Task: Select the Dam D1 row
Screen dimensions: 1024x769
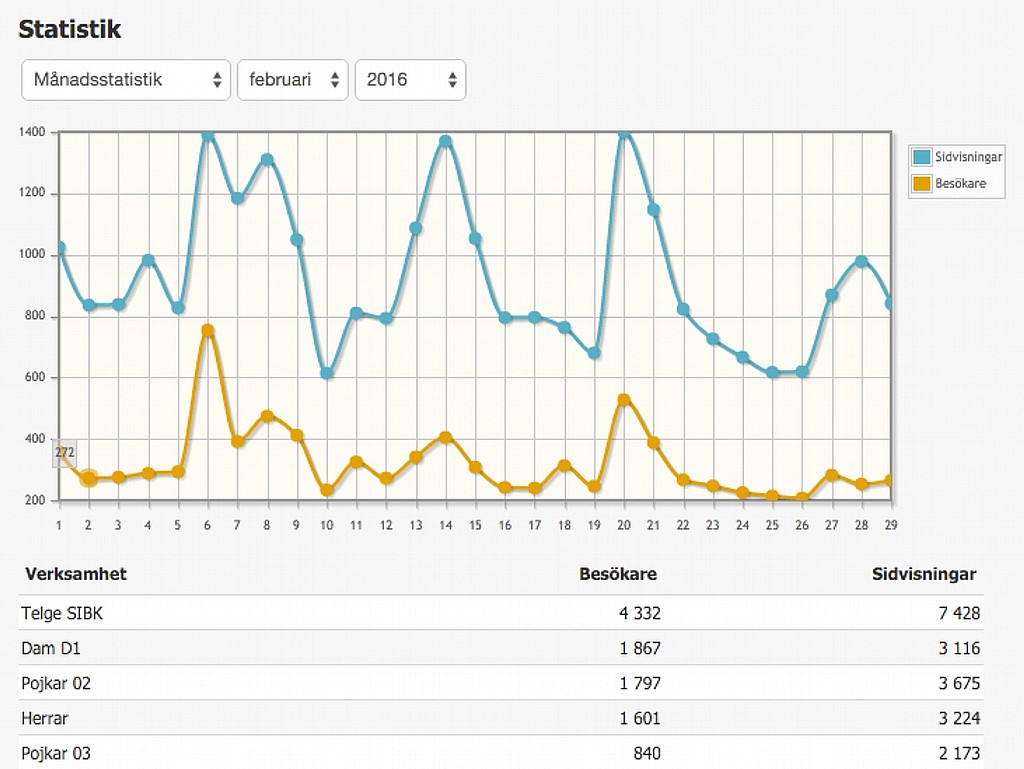Action: click(51, 648)
